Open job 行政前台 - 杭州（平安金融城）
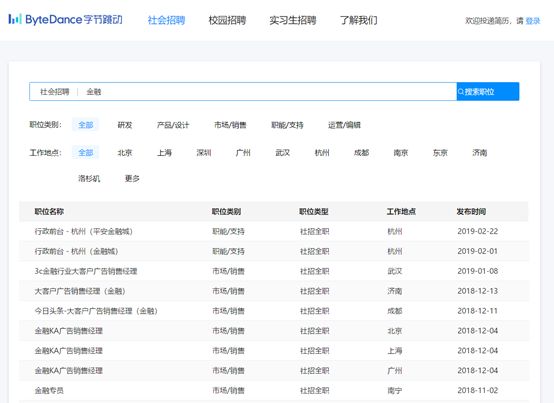This screenshot has width=554, height=403. tap(83, 232)
